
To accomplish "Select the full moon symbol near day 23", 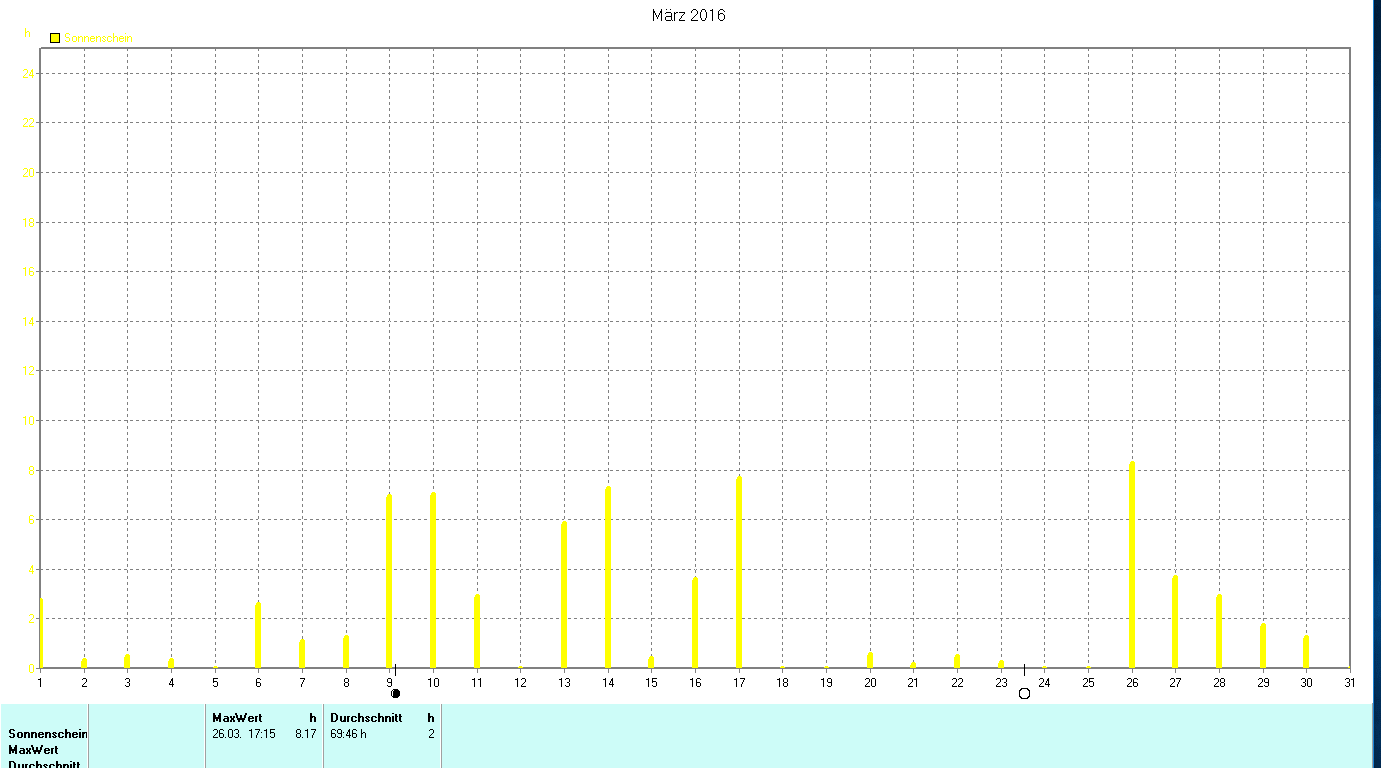I will (x=1024, y=693).
